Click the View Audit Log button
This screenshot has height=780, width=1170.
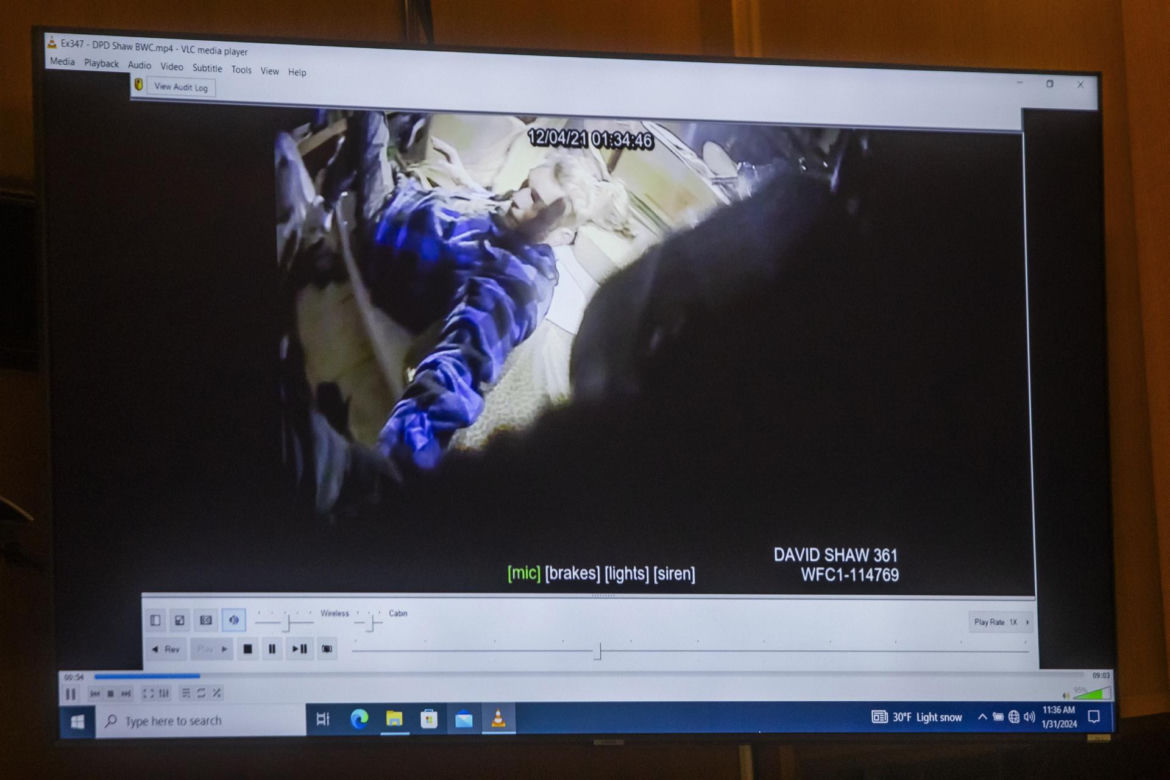point(181,87)
